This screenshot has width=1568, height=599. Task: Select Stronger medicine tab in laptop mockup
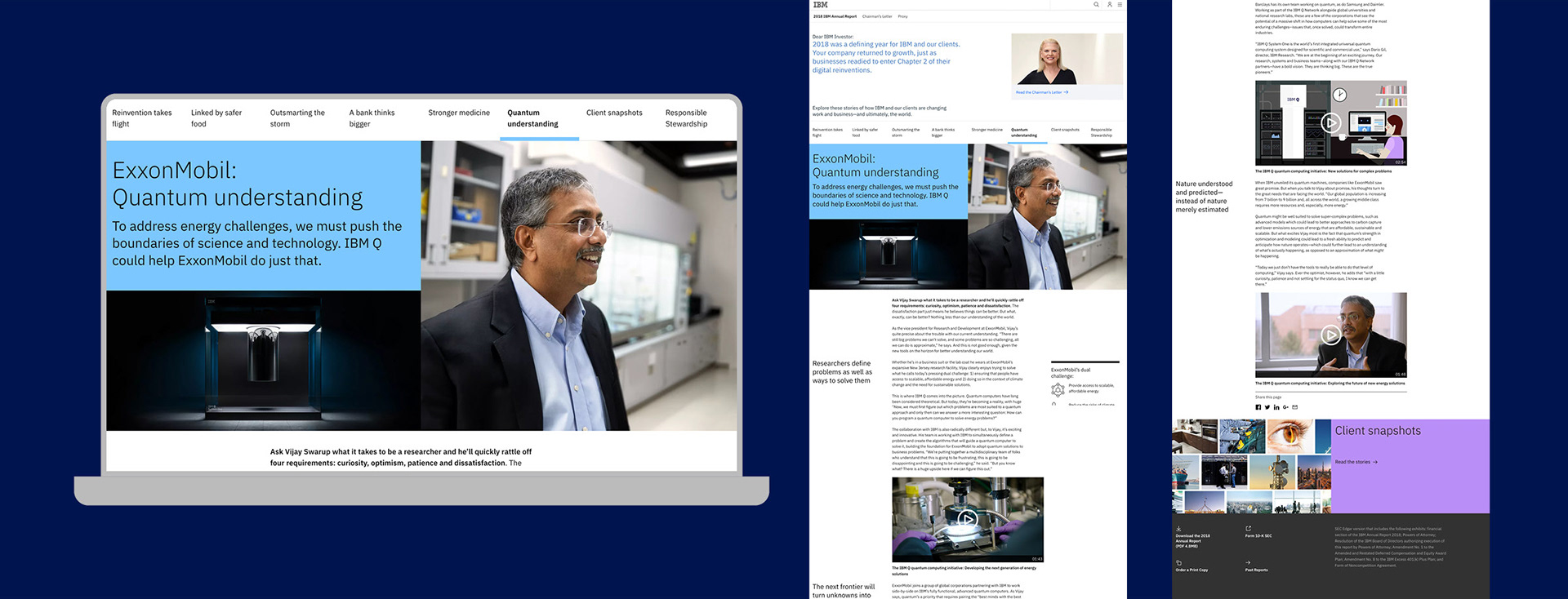pyautogui.click(x=459, y=113)
